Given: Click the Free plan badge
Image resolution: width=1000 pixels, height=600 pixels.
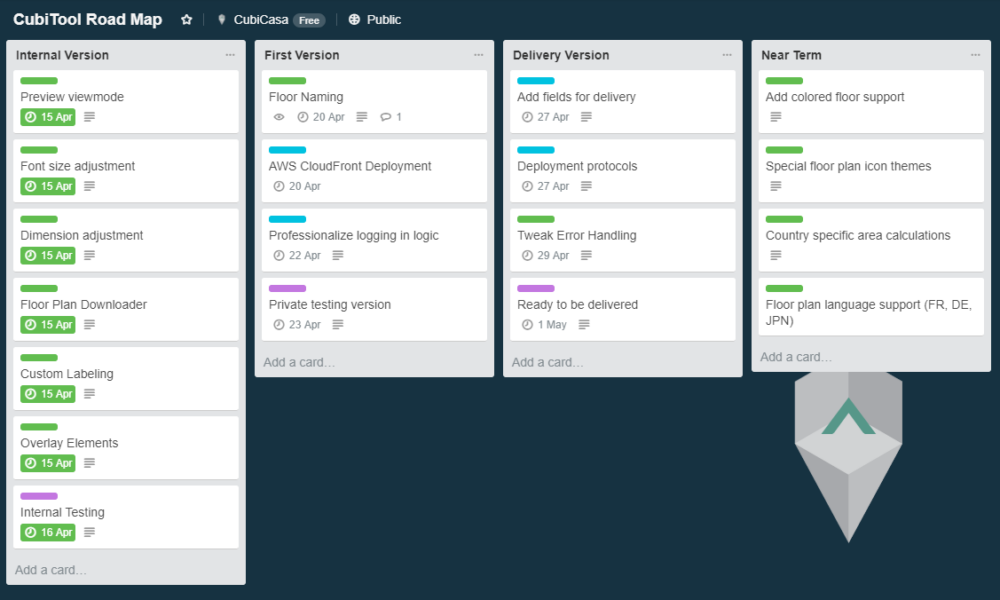Looking at the screenshot, I should click(x=309, y=20).
